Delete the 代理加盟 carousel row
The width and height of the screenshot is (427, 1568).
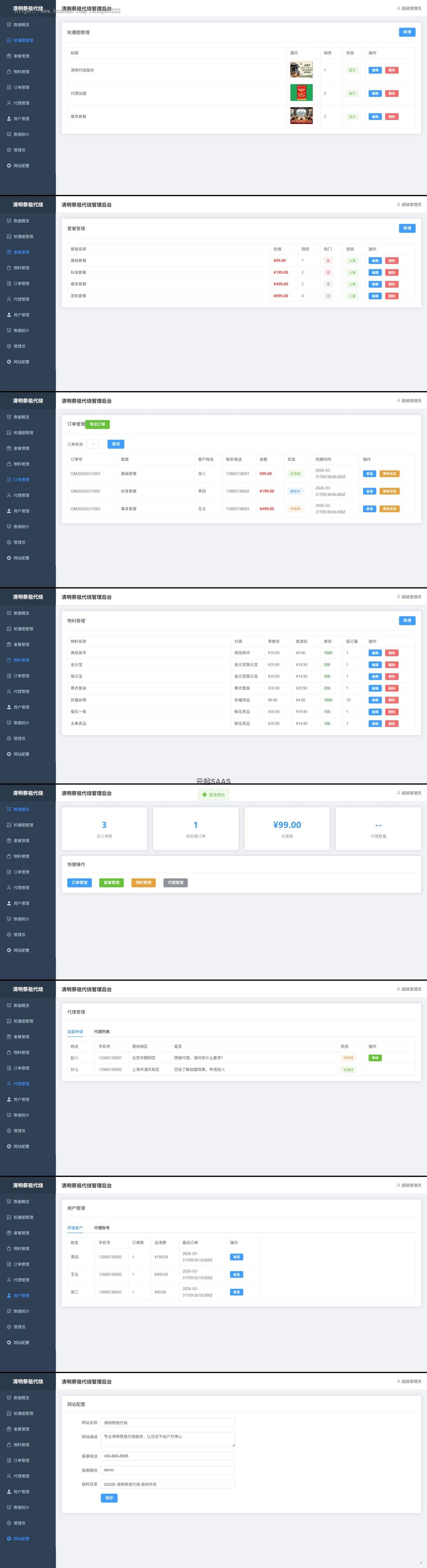(x=392, y=93)
